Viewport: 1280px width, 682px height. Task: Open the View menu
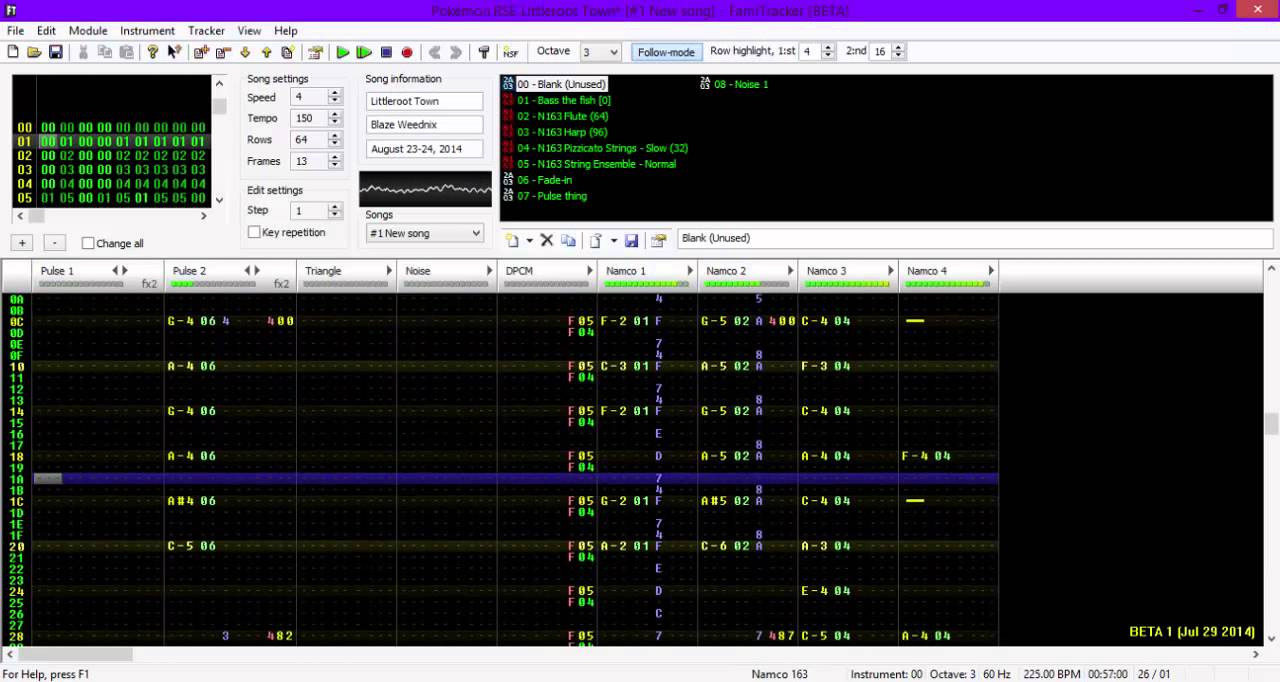249,31
